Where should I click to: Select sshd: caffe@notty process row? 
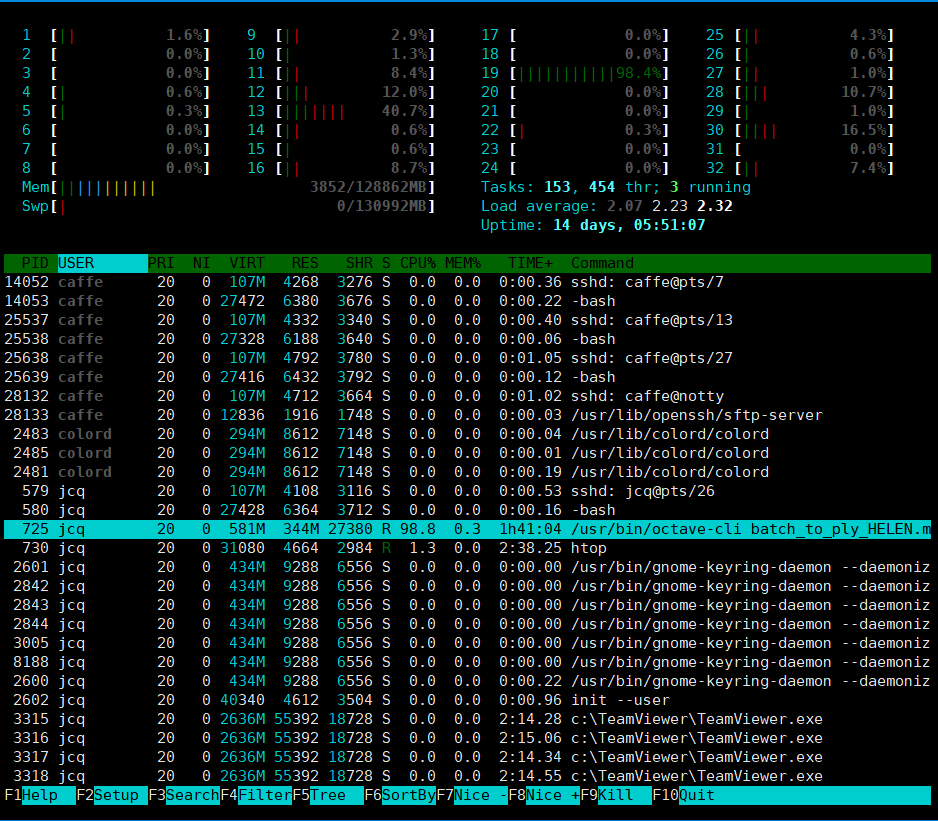tap(467, 397)
